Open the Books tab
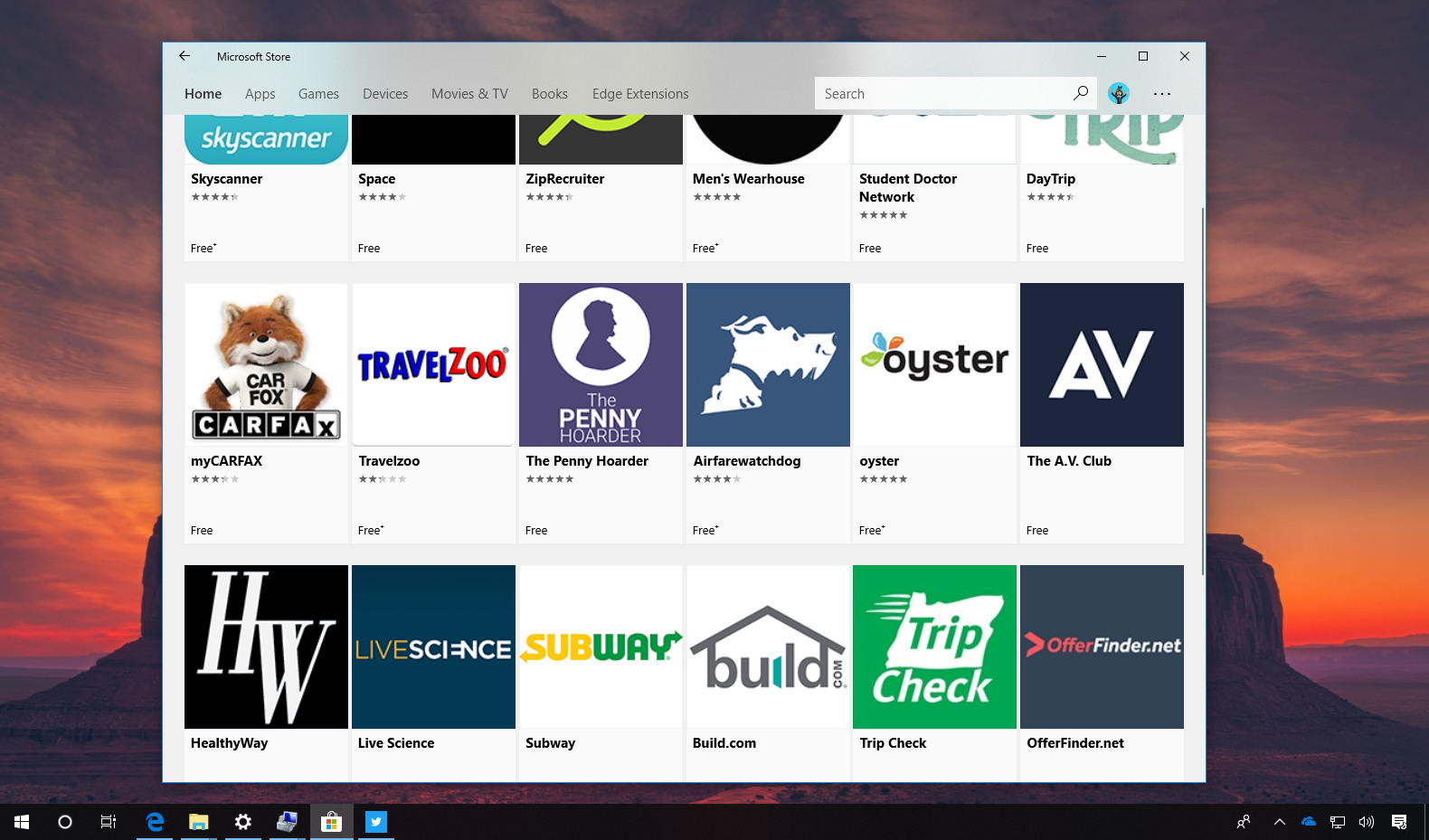This screenshot has width=1429, height=840. point(550,94)
